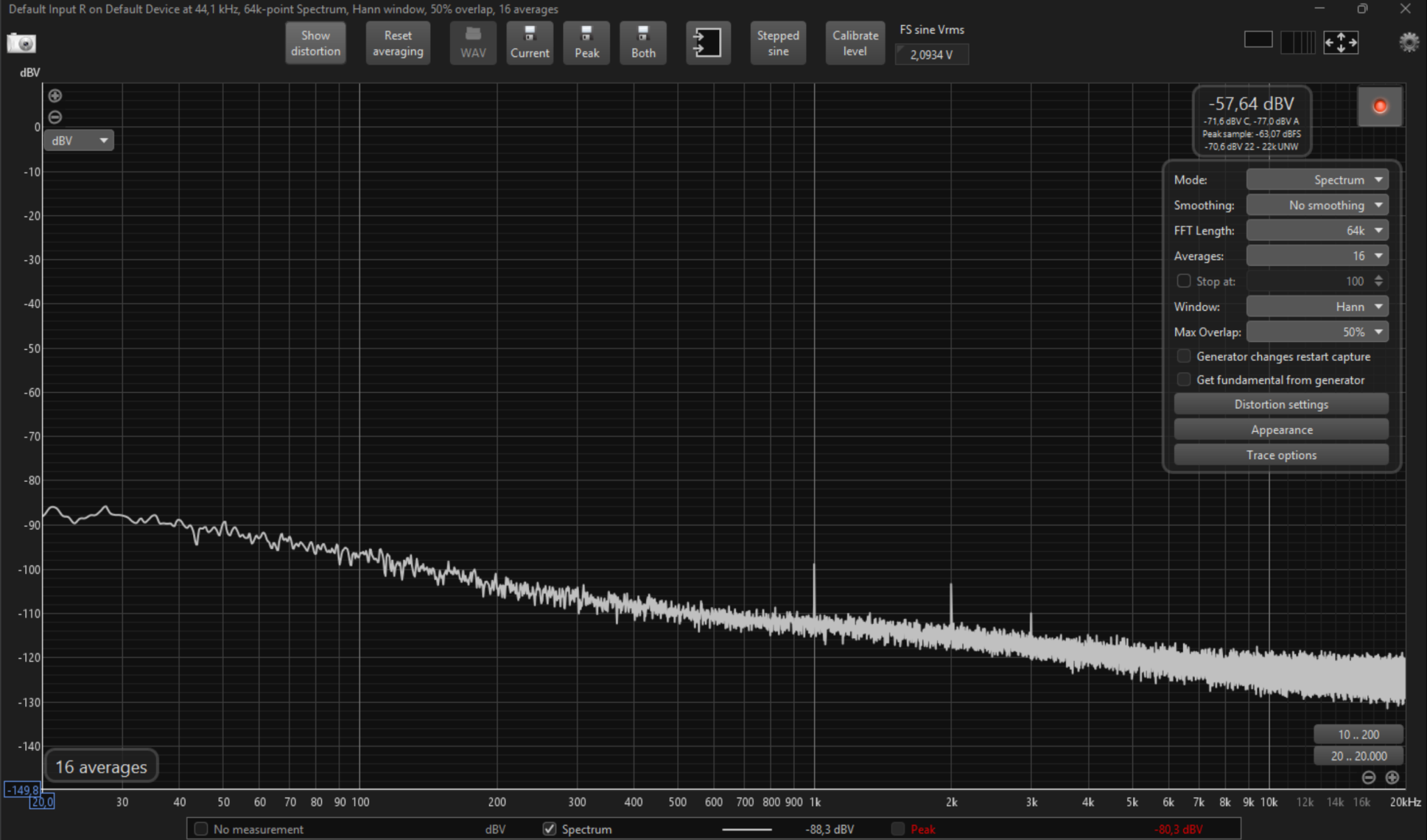Click the white Spectrum trace line sample

tap(746, 830)
